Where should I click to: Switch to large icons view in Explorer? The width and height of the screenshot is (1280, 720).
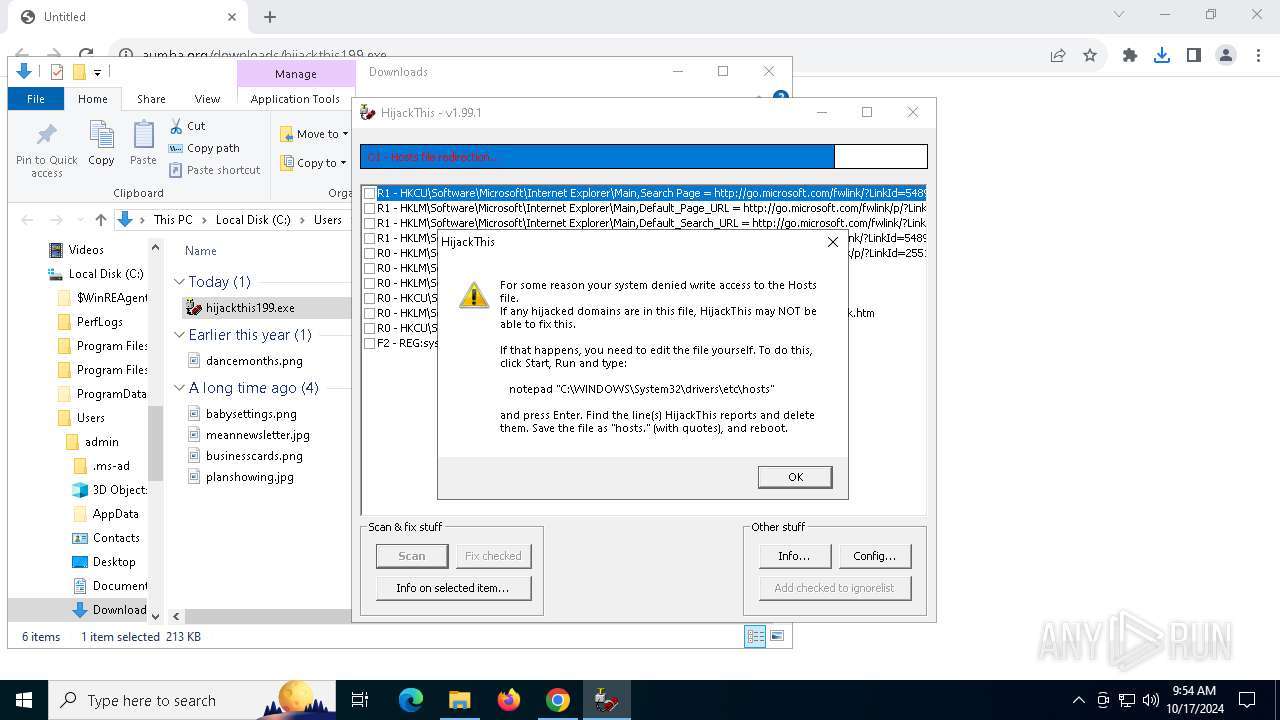click(x=777, y=636)
